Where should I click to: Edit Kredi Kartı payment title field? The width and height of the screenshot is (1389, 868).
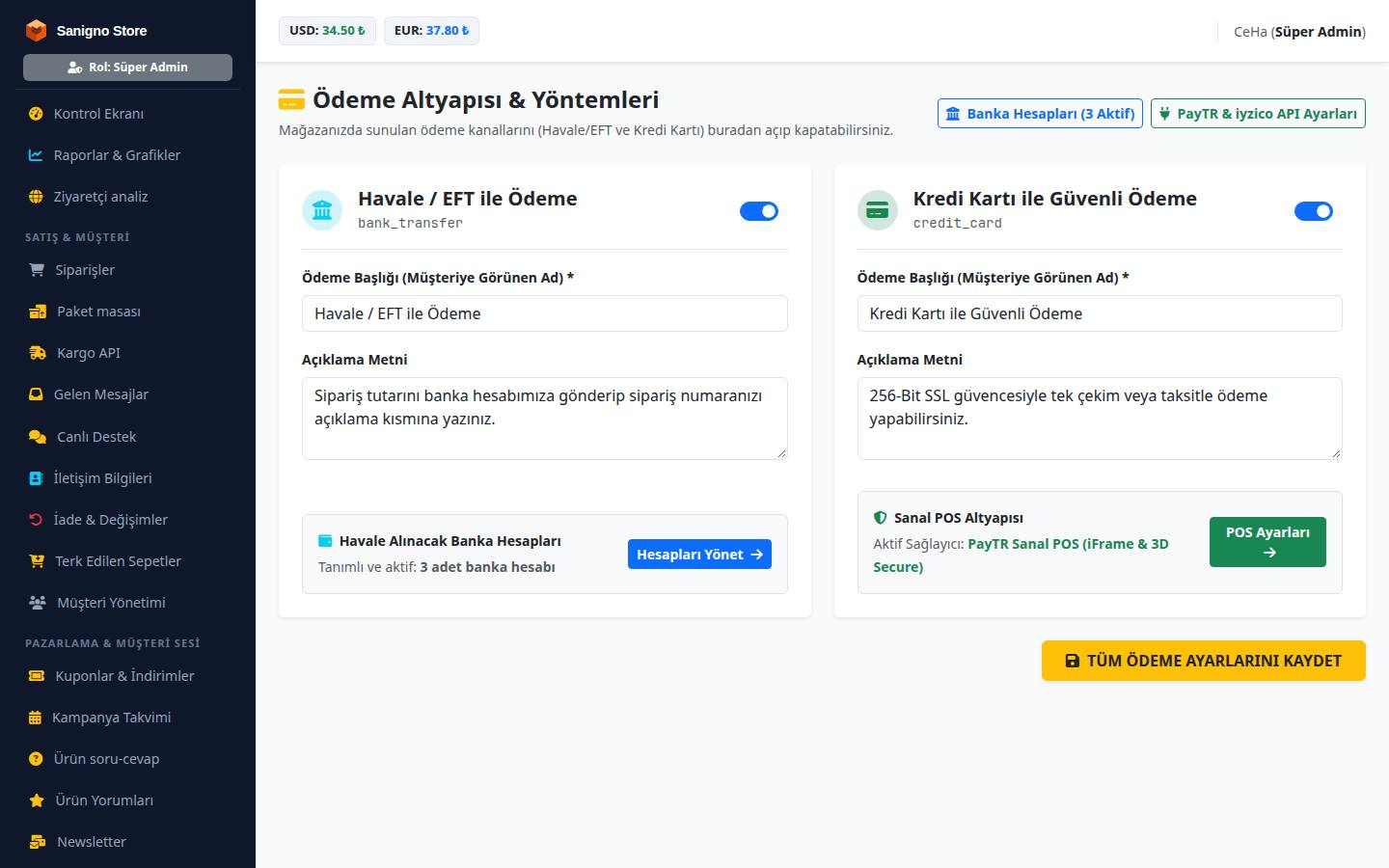1100,313
